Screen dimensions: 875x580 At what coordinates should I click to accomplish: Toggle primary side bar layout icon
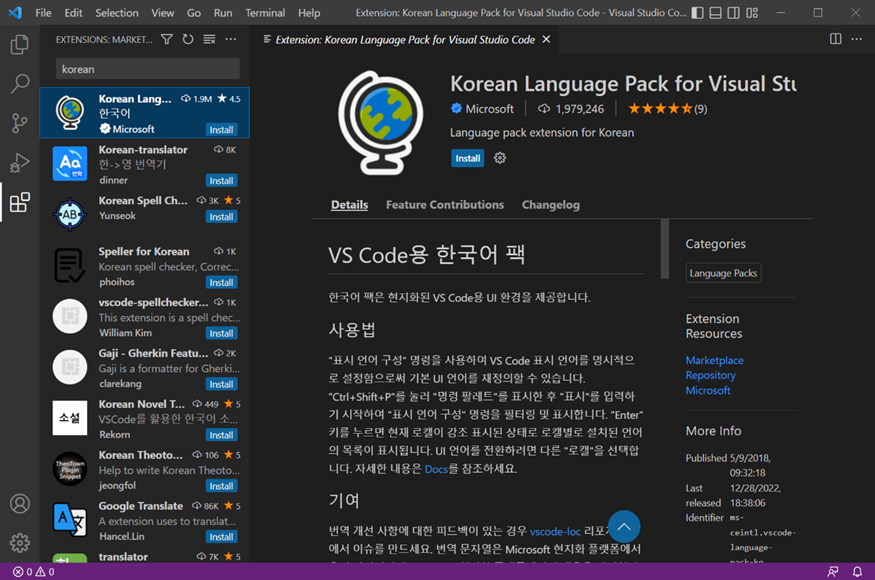pyautogui.click(x=698, y=13)
